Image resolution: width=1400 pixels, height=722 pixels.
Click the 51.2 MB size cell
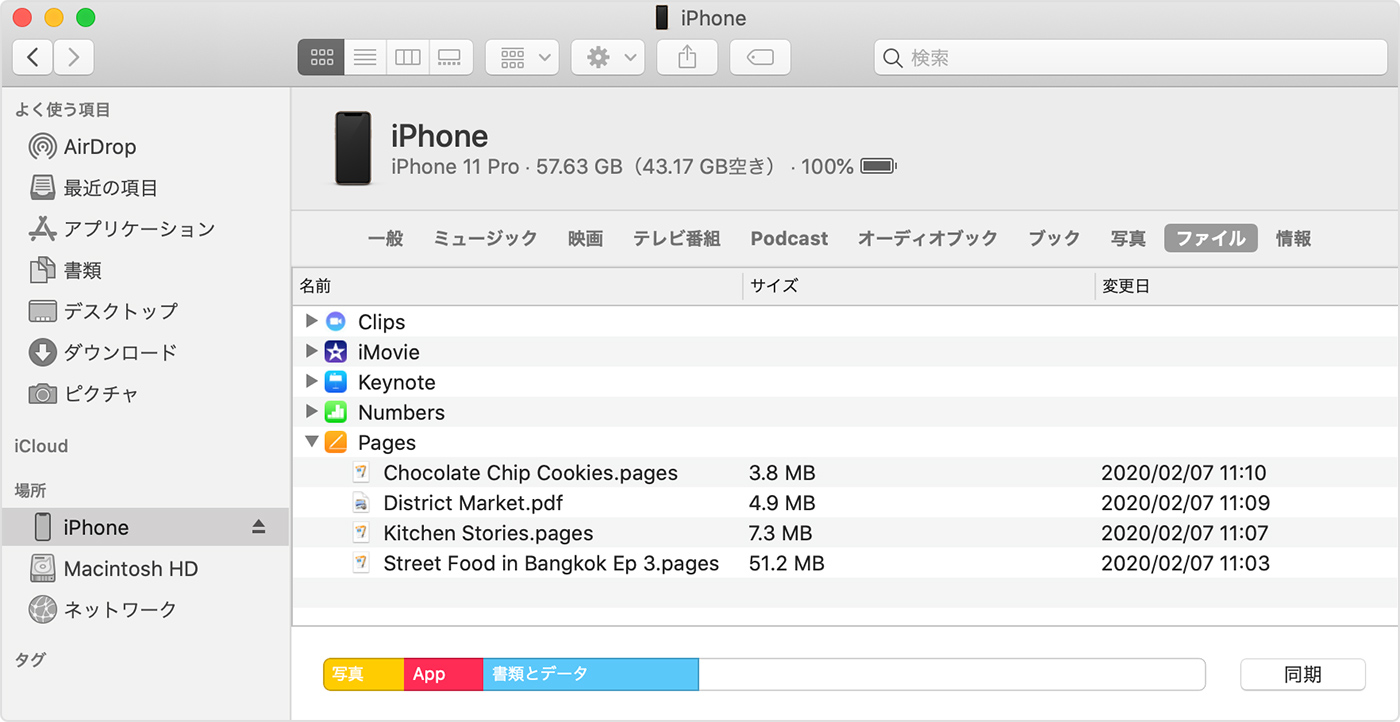coord(786,563)
